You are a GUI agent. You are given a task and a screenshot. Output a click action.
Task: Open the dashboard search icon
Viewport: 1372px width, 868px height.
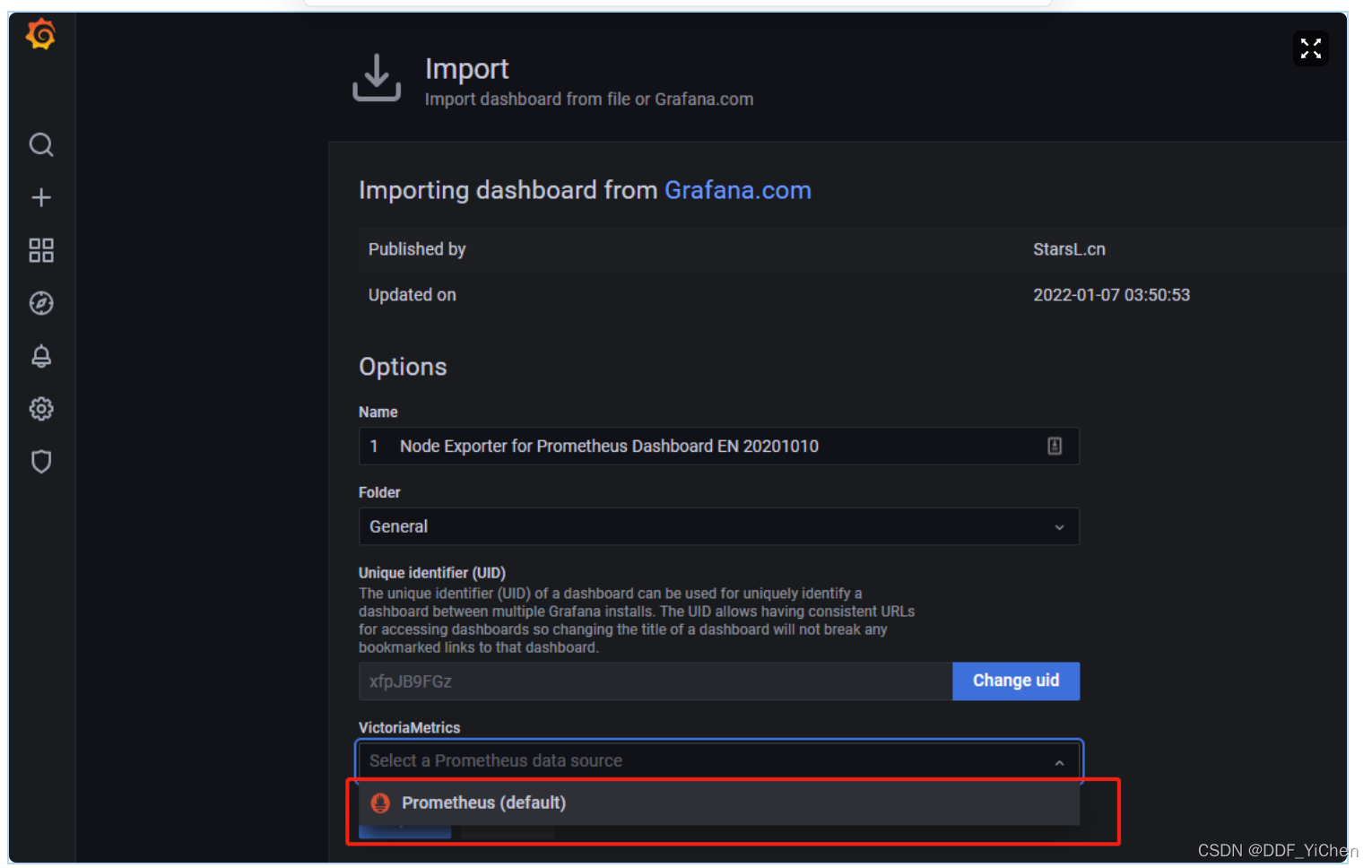[x=41, y=144]
